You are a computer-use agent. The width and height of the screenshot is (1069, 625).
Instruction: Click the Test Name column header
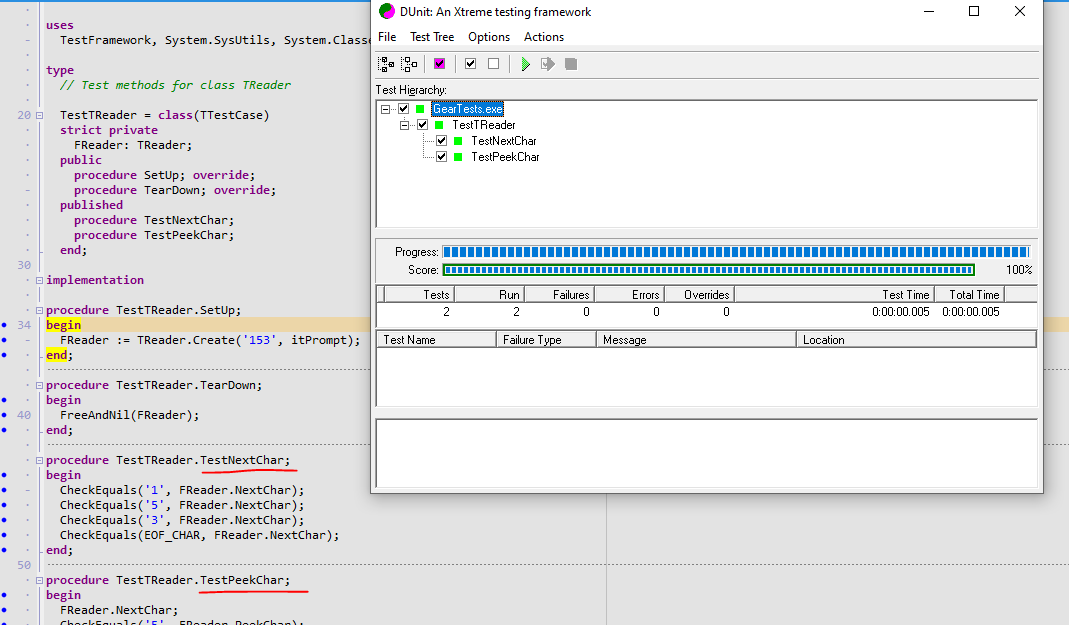436,339
